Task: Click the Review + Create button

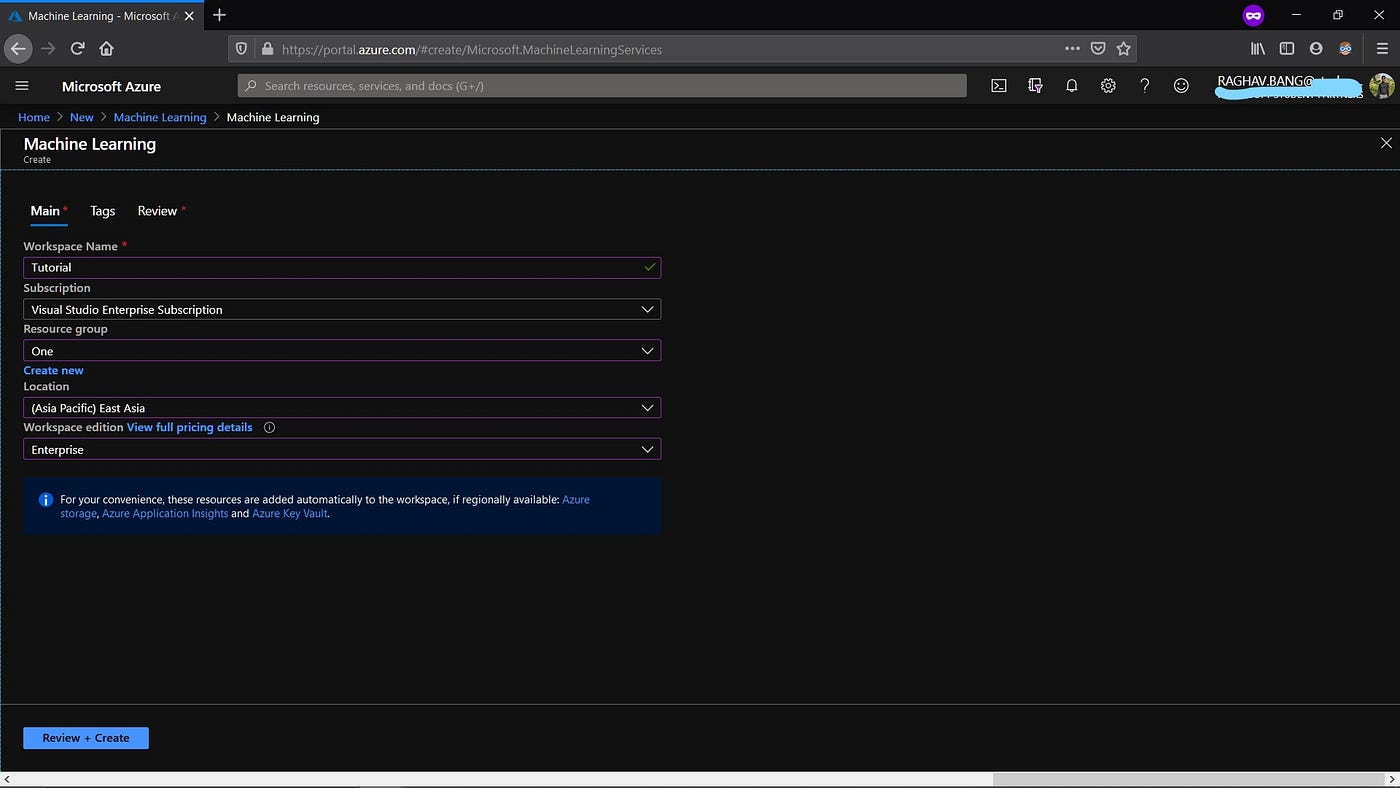Action: [86, 738]
